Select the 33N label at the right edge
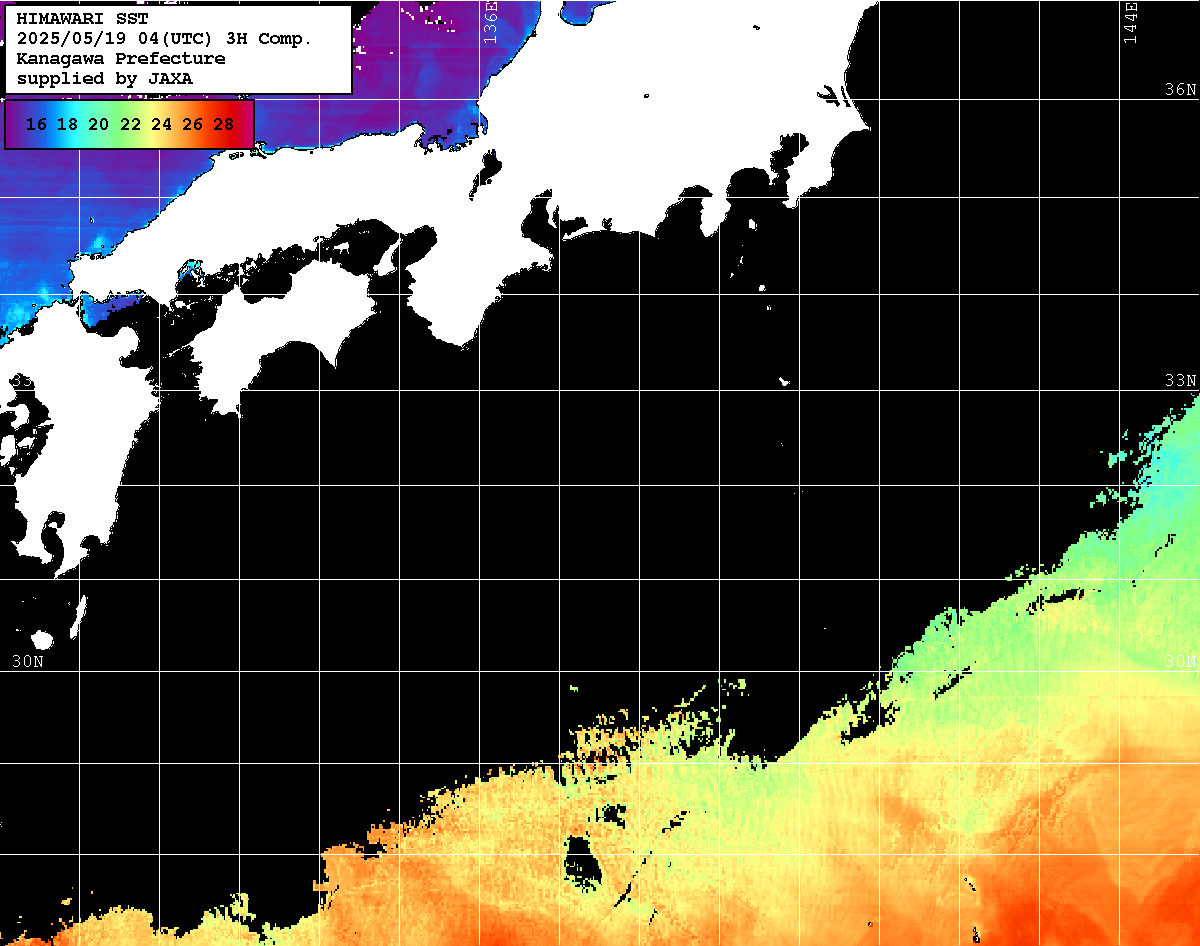 tap(1180, 381)
